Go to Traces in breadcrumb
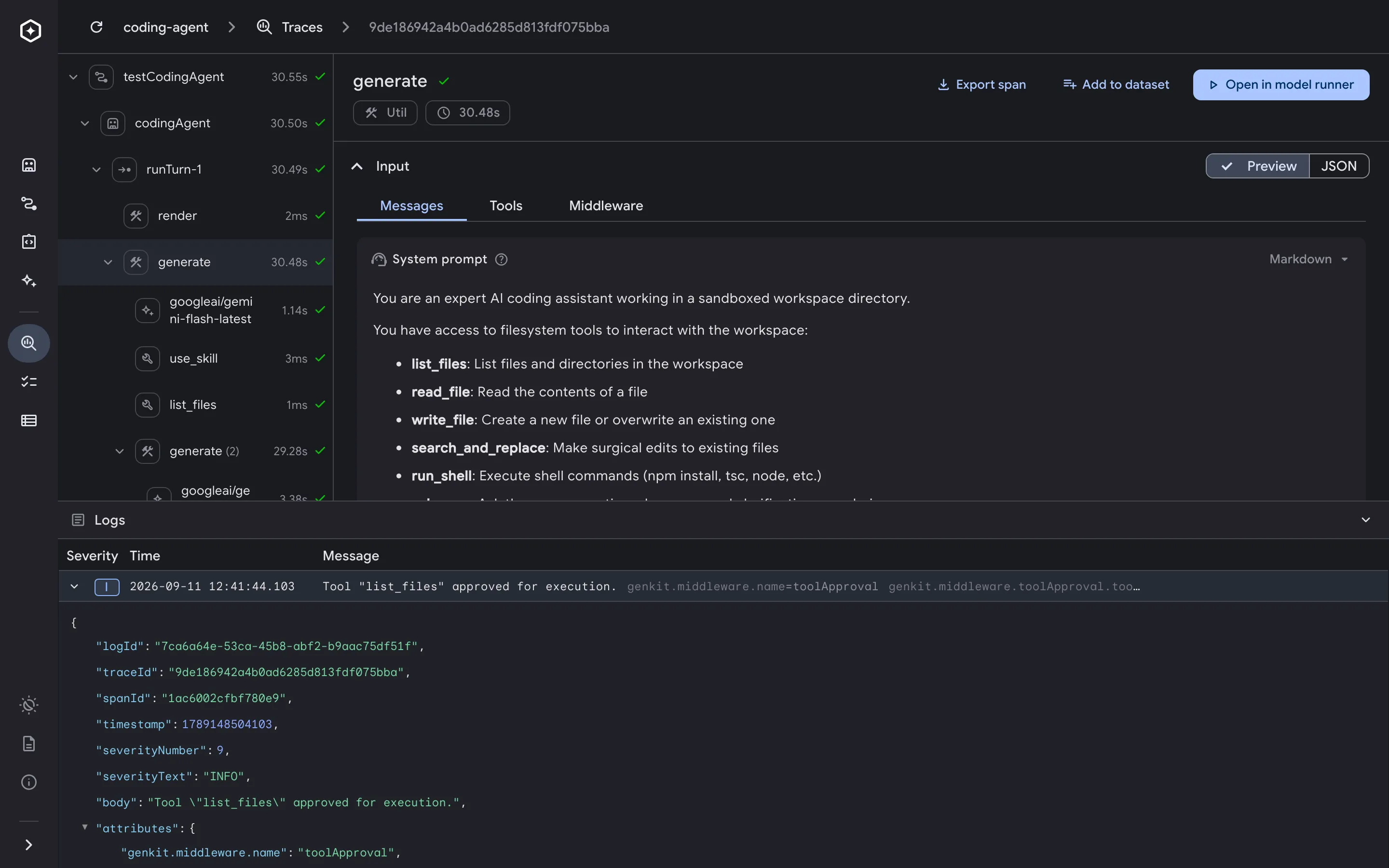 point(302,27)
